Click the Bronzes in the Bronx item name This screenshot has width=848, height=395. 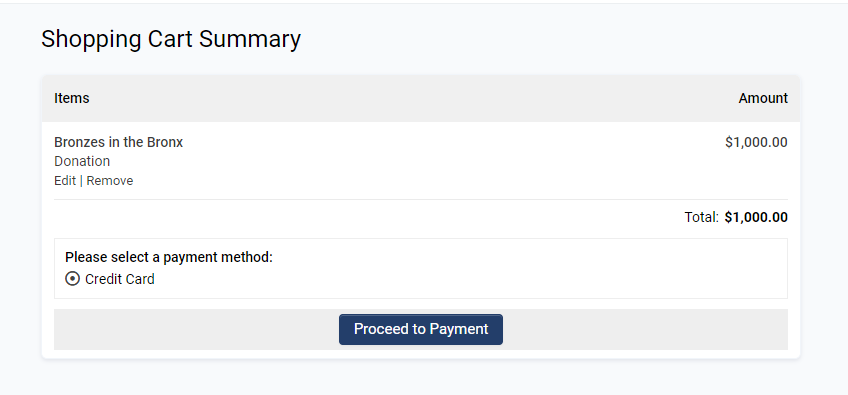click(118, 142)
